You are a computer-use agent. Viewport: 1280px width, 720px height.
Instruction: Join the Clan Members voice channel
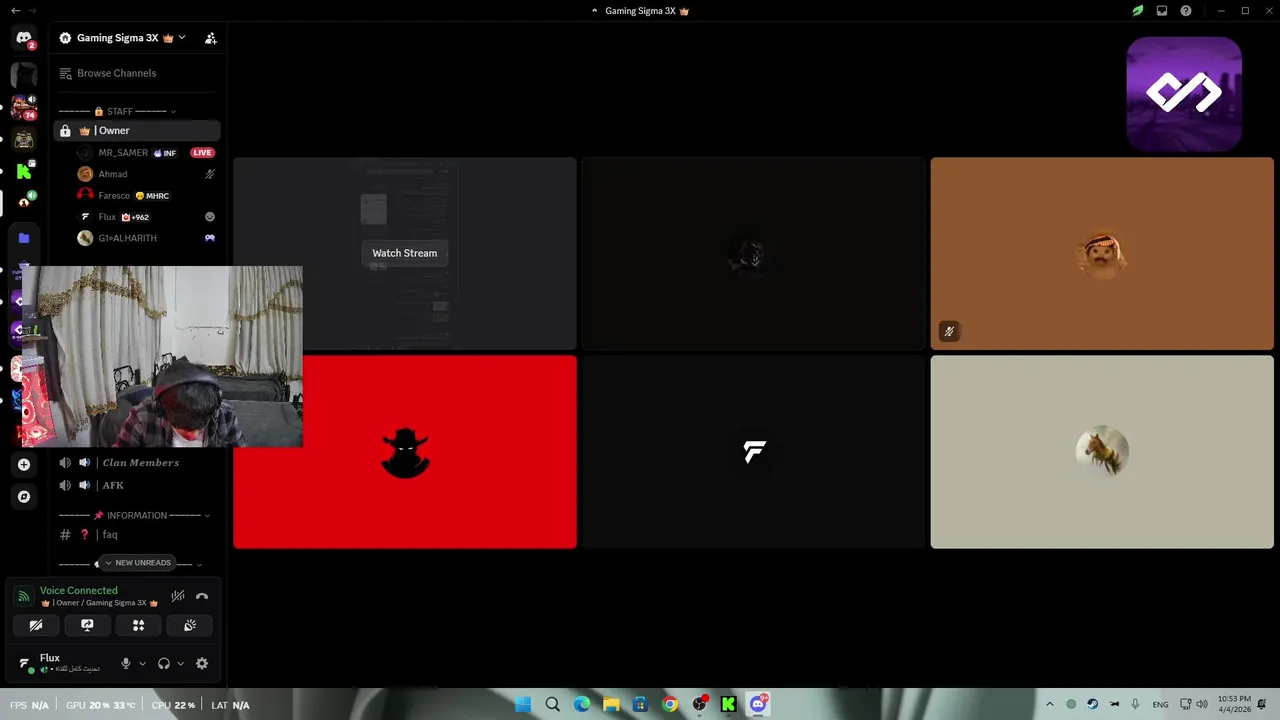pyautogui.click(x=137, y=463)
